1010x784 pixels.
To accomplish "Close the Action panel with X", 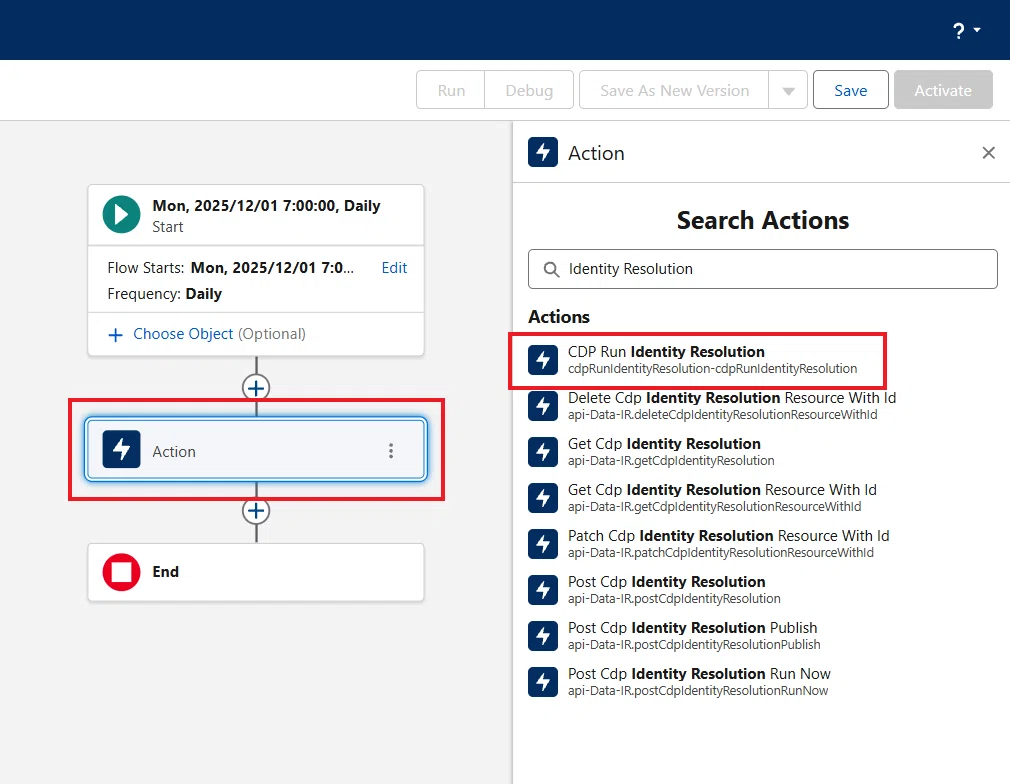I will coord(988,153).
